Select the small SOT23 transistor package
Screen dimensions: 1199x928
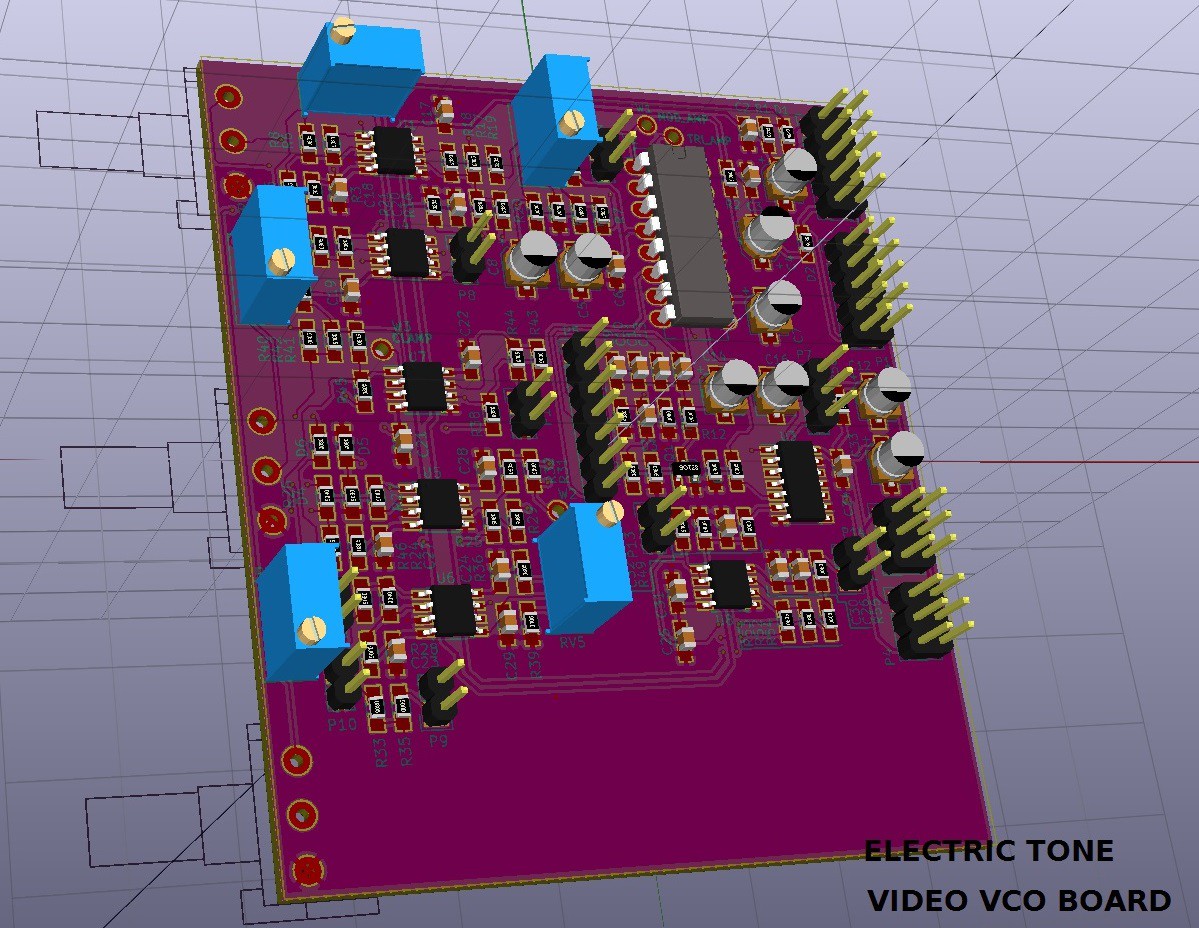[690, 468]
